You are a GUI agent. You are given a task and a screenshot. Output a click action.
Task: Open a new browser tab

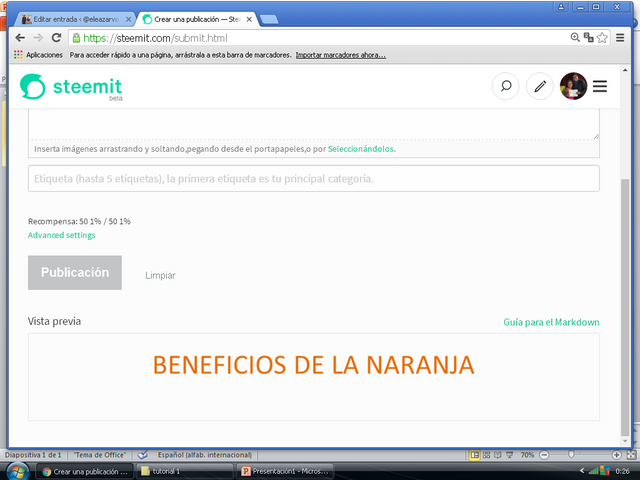269,19
